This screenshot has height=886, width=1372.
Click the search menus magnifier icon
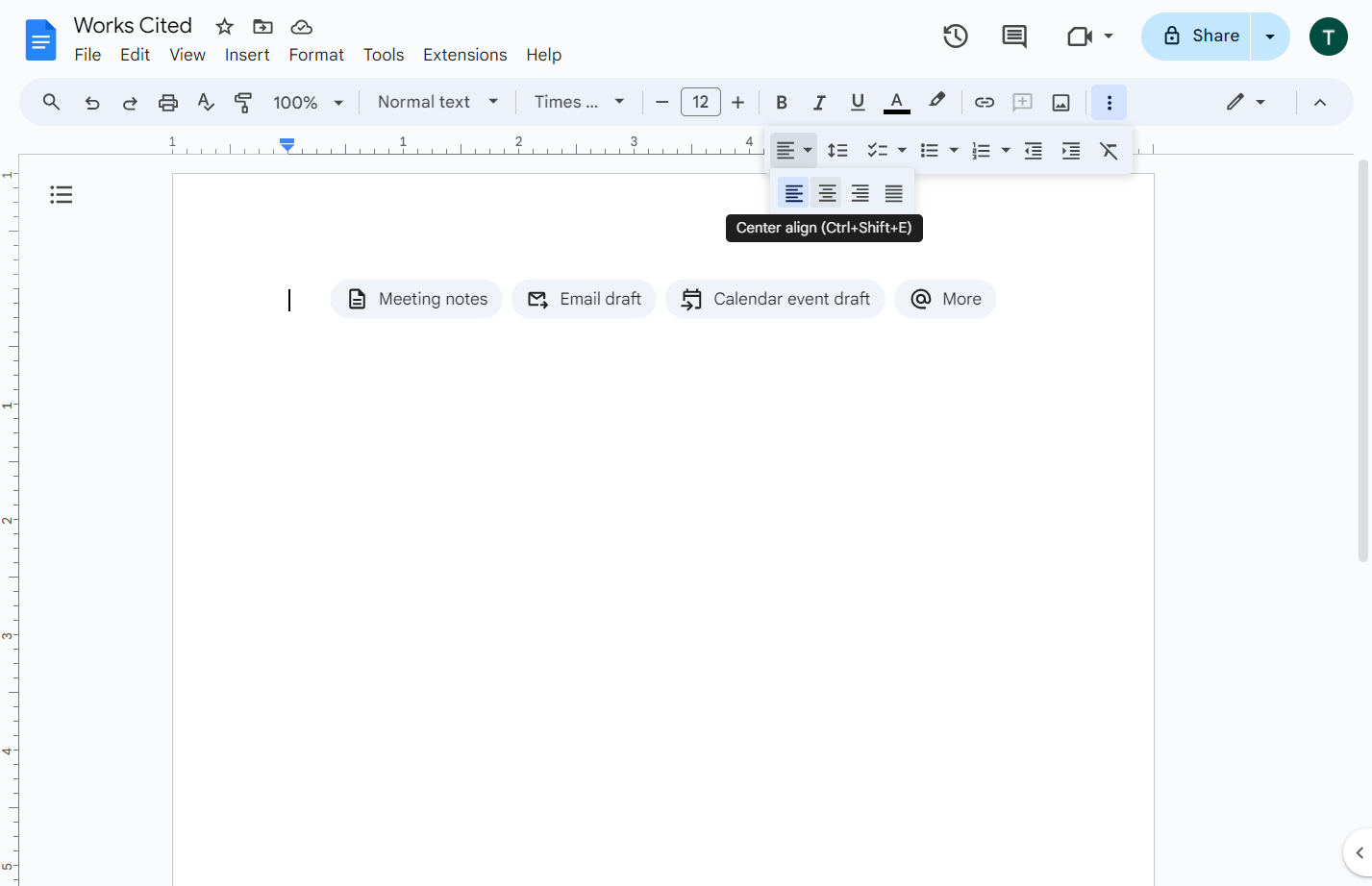[x=52, y=102]
